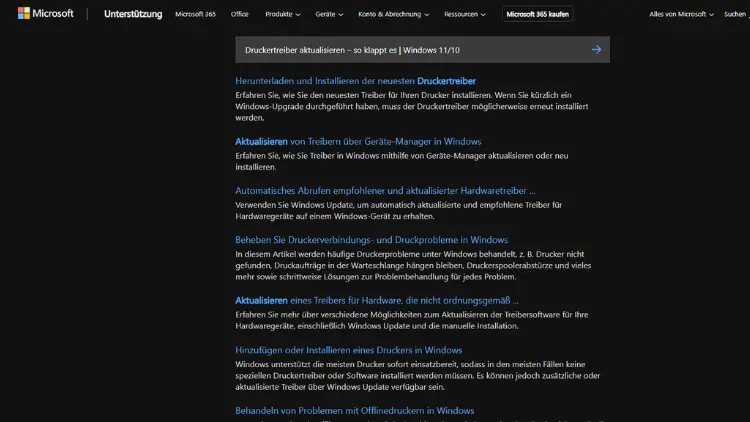The width and height of the screenshot is (750, 422).
Task: Open the Unterstützung home link
Action: (133, 14)
